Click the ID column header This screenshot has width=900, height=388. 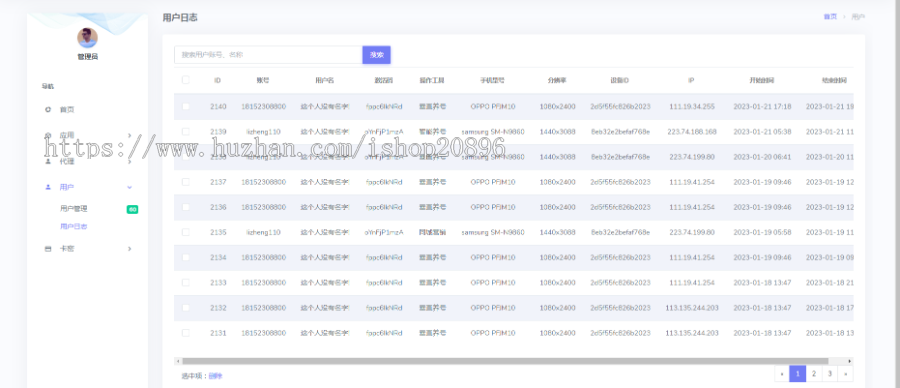(218, 80)
